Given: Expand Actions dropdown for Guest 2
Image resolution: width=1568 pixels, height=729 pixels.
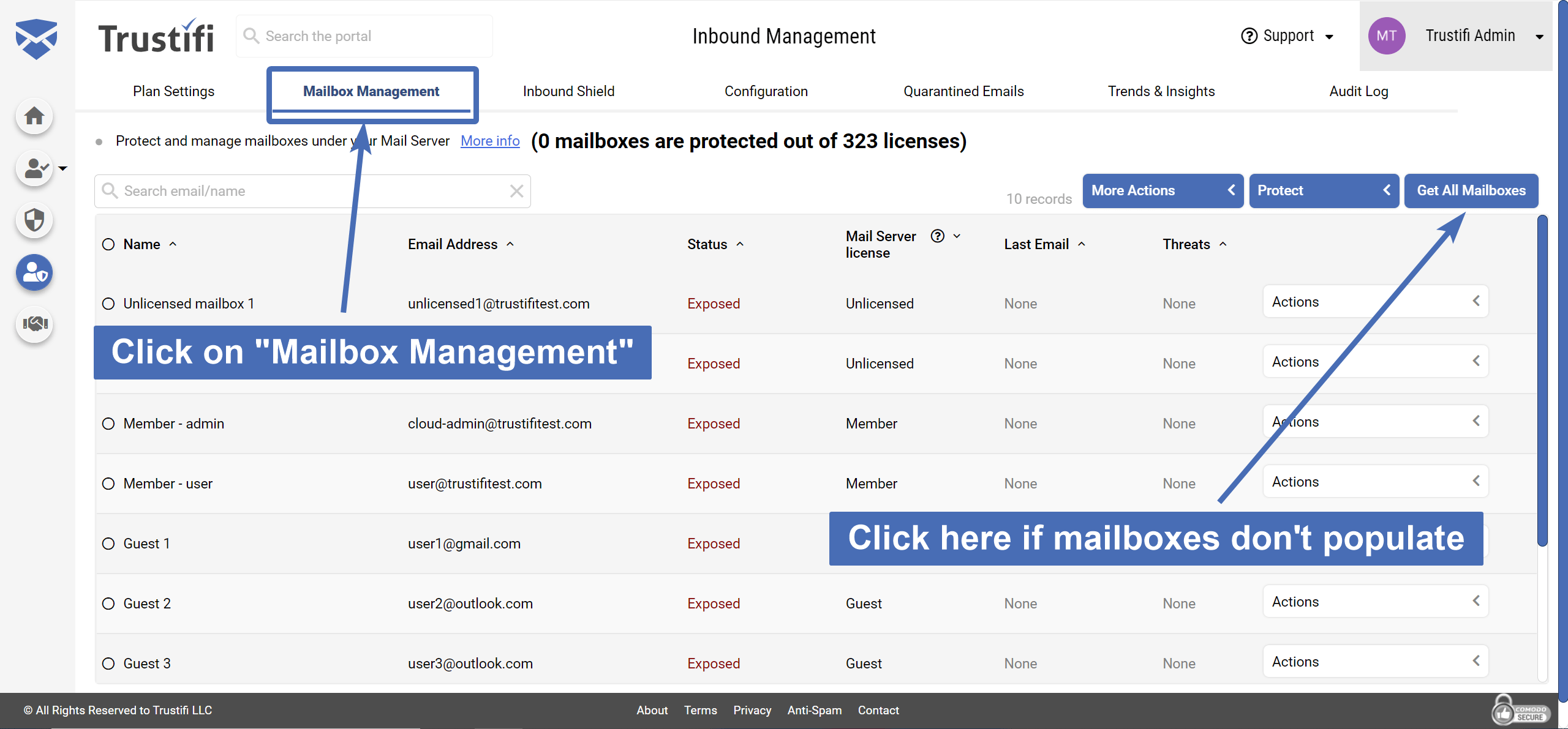Looking at the screenshot, I should [x=1375, y=602].
